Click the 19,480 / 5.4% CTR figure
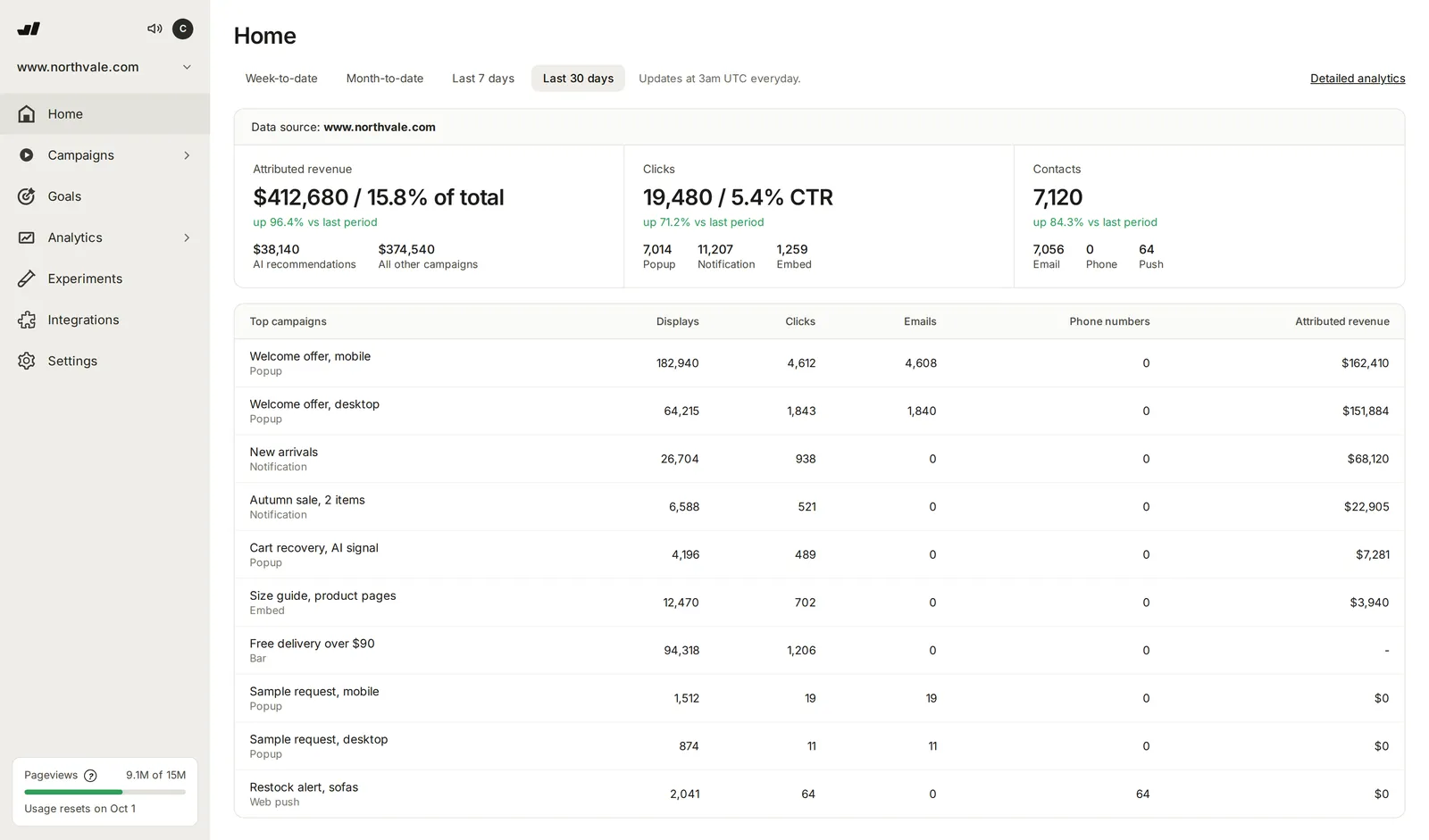The image size is (1429, 840). pyautogui.click(x=738, y=197)
